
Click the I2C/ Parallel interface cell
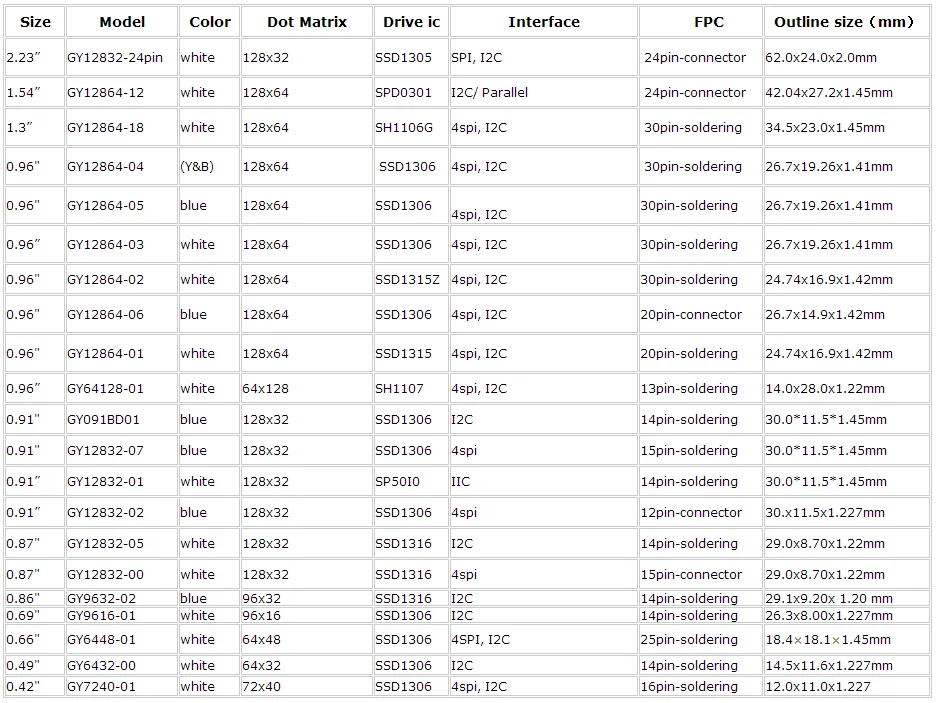pos(489,93)
